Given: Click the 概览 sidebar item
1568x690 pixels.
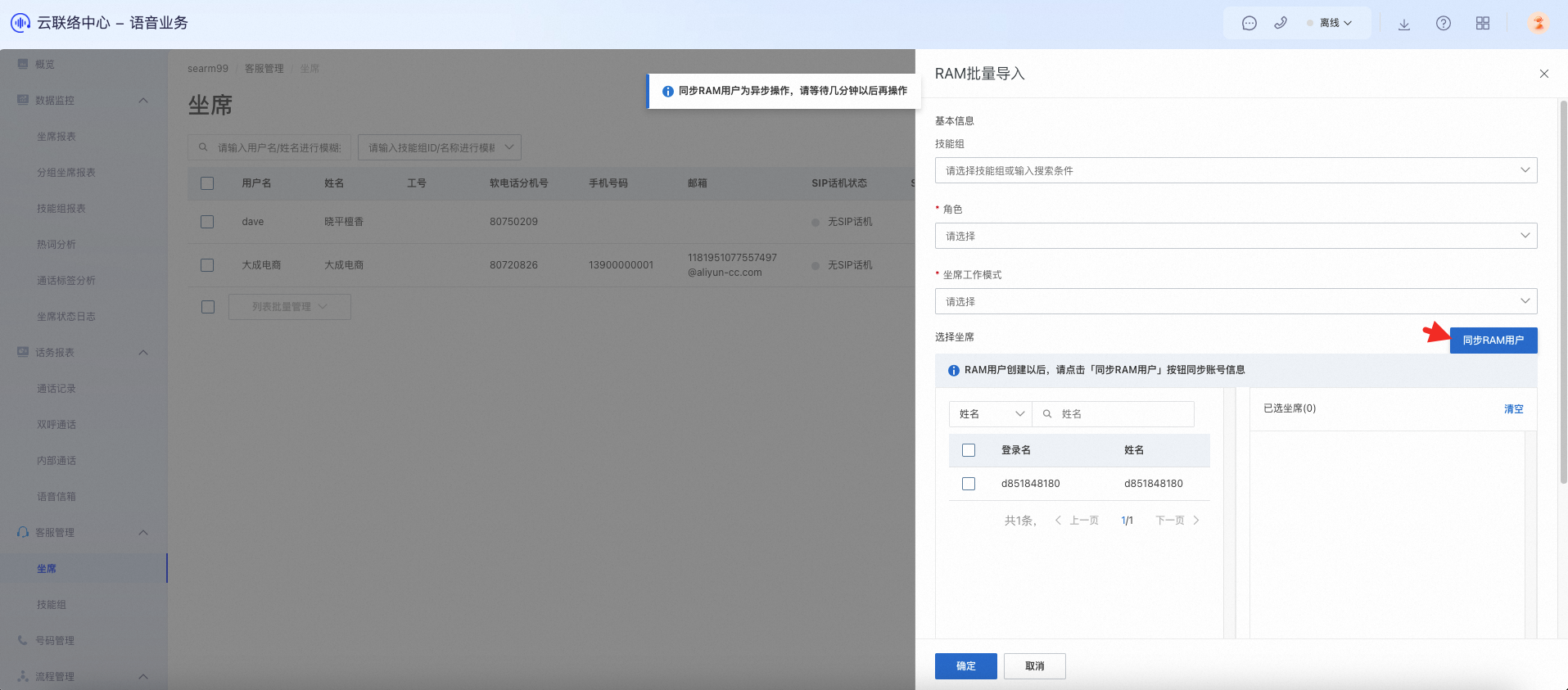Looking at the screenshot, I should tap(45, 64).
